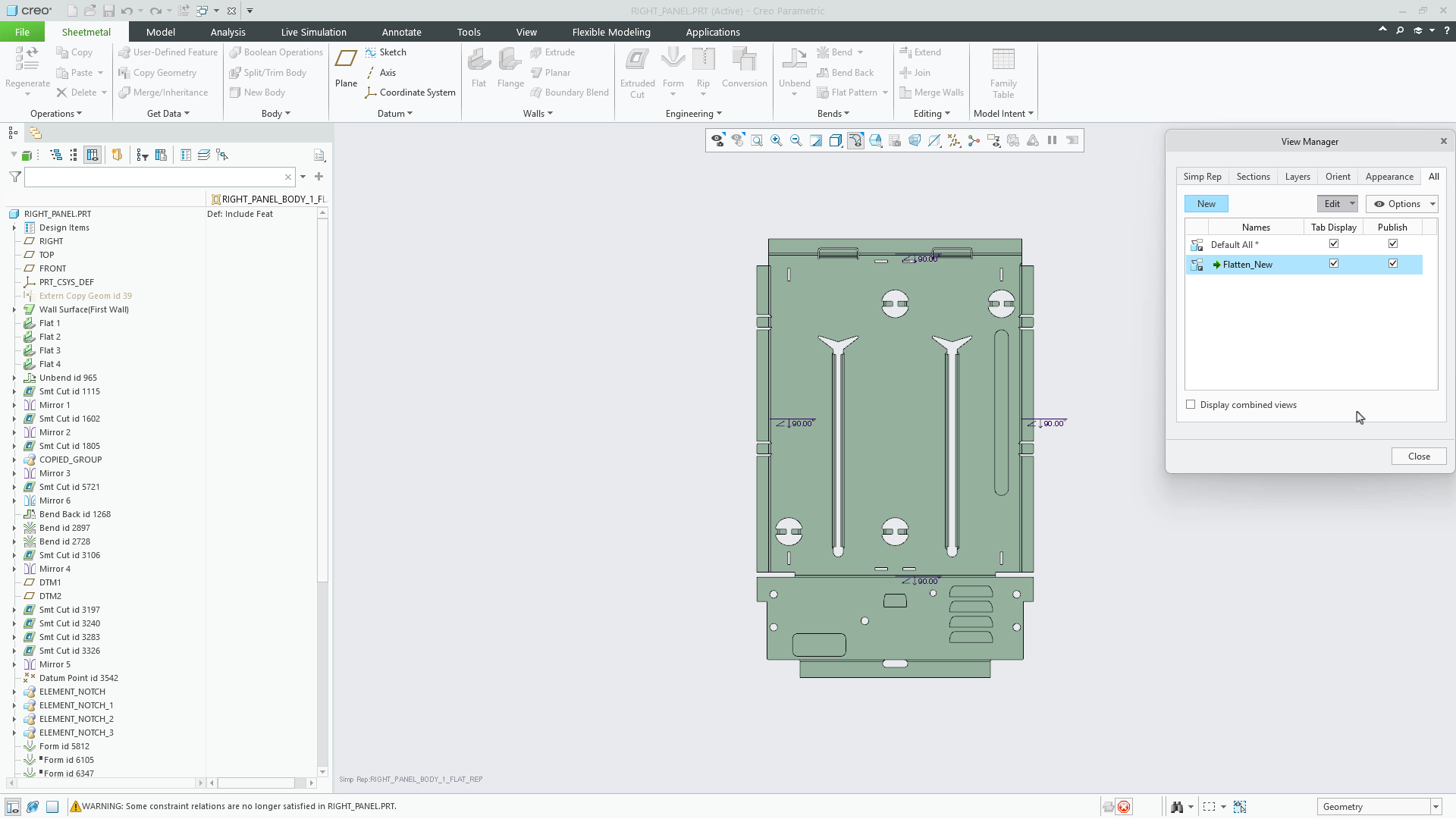Open Edit dropdown in View Manager
This screenshot has height=819, width=1456.
click(x=1337, y=204)
